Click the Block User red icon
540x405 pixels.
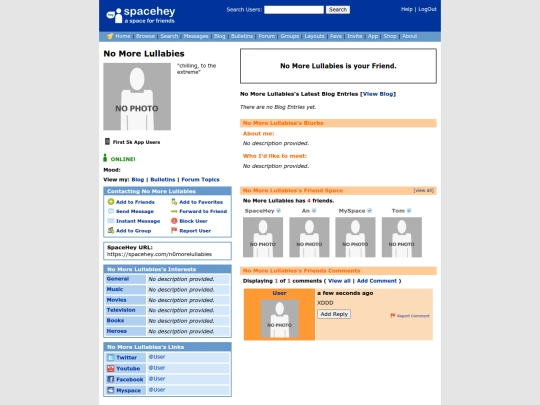(174, 221)
